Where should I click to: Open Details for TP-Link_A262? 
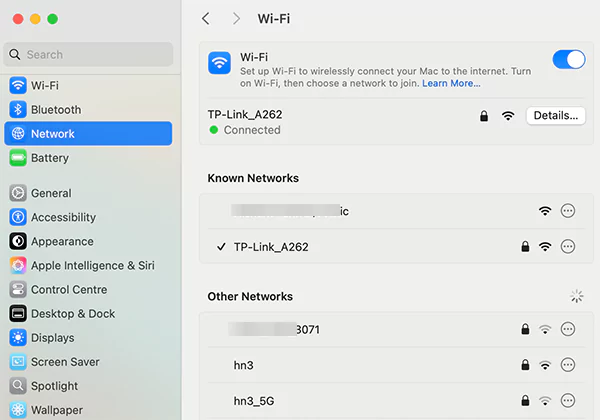pyautogui.click(x=556, y=116)
